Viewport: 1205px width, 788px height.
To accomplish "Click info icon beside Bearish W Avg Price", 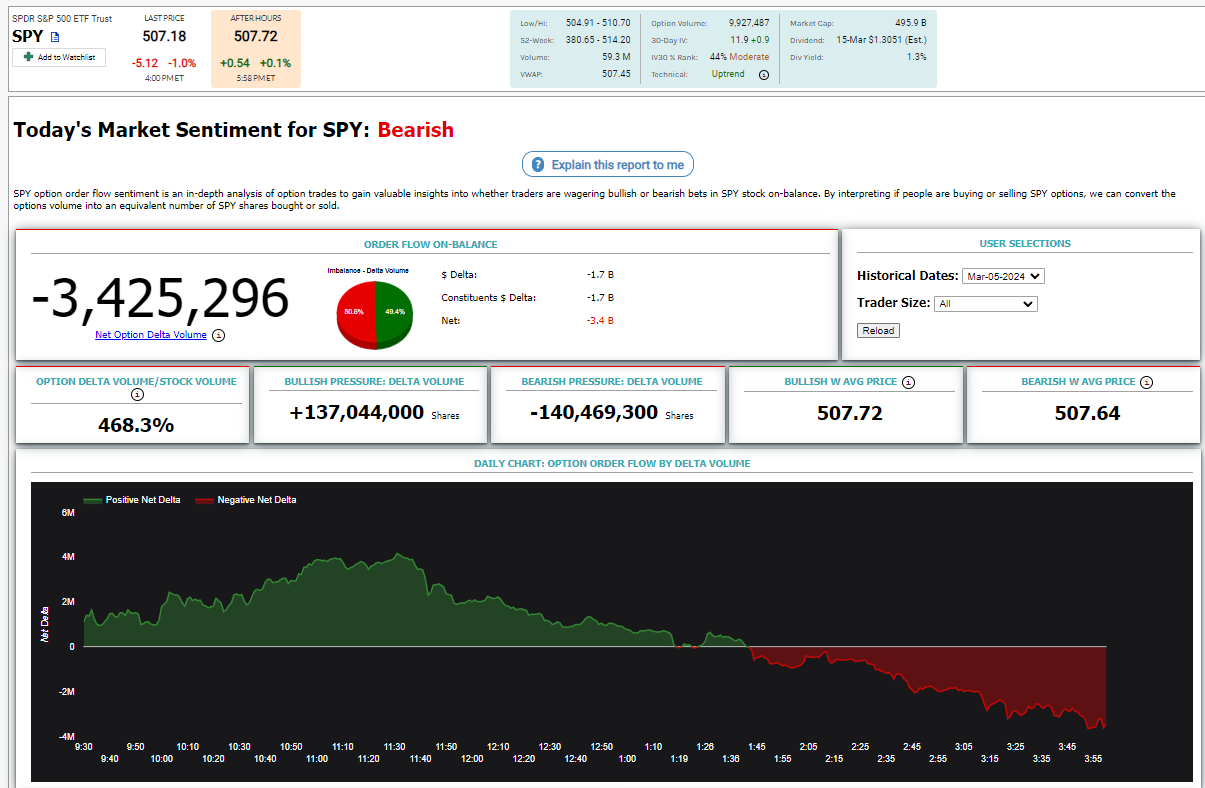I will pos(1146,382).
